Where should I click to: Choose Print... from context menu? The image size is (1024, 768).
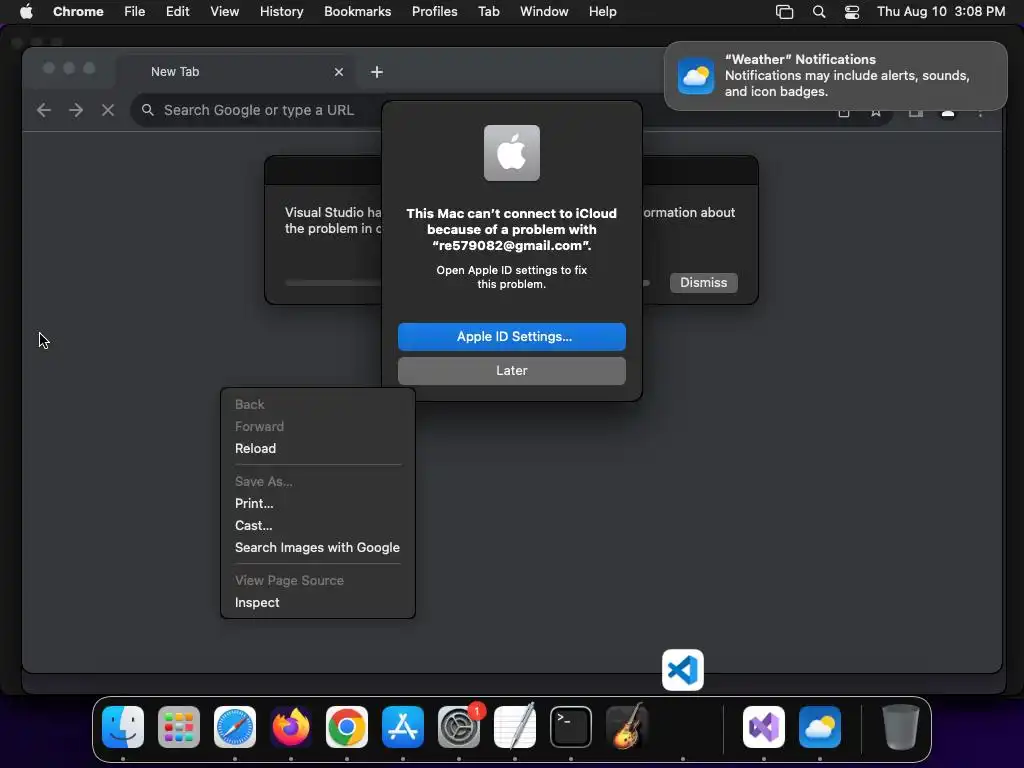(254, 504)
